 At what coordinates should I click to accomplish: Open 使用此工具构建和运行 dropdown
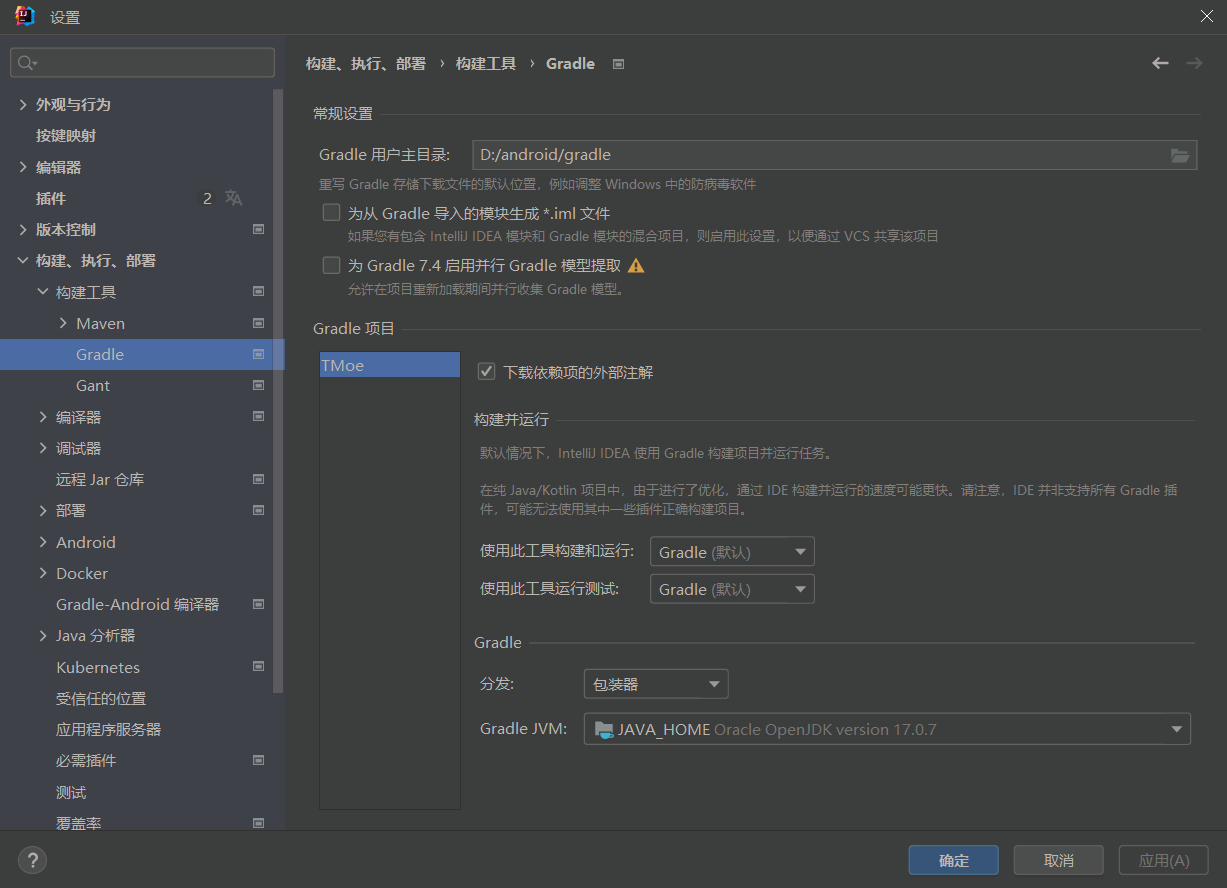[732, 552]
